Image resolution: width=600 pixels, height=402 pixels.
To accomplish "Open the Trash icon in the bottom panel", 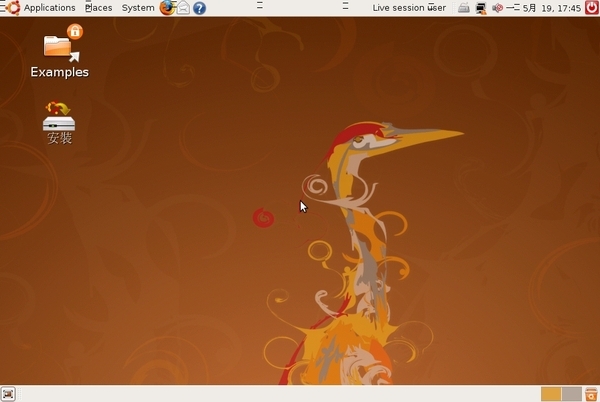I will click(591, 394).
